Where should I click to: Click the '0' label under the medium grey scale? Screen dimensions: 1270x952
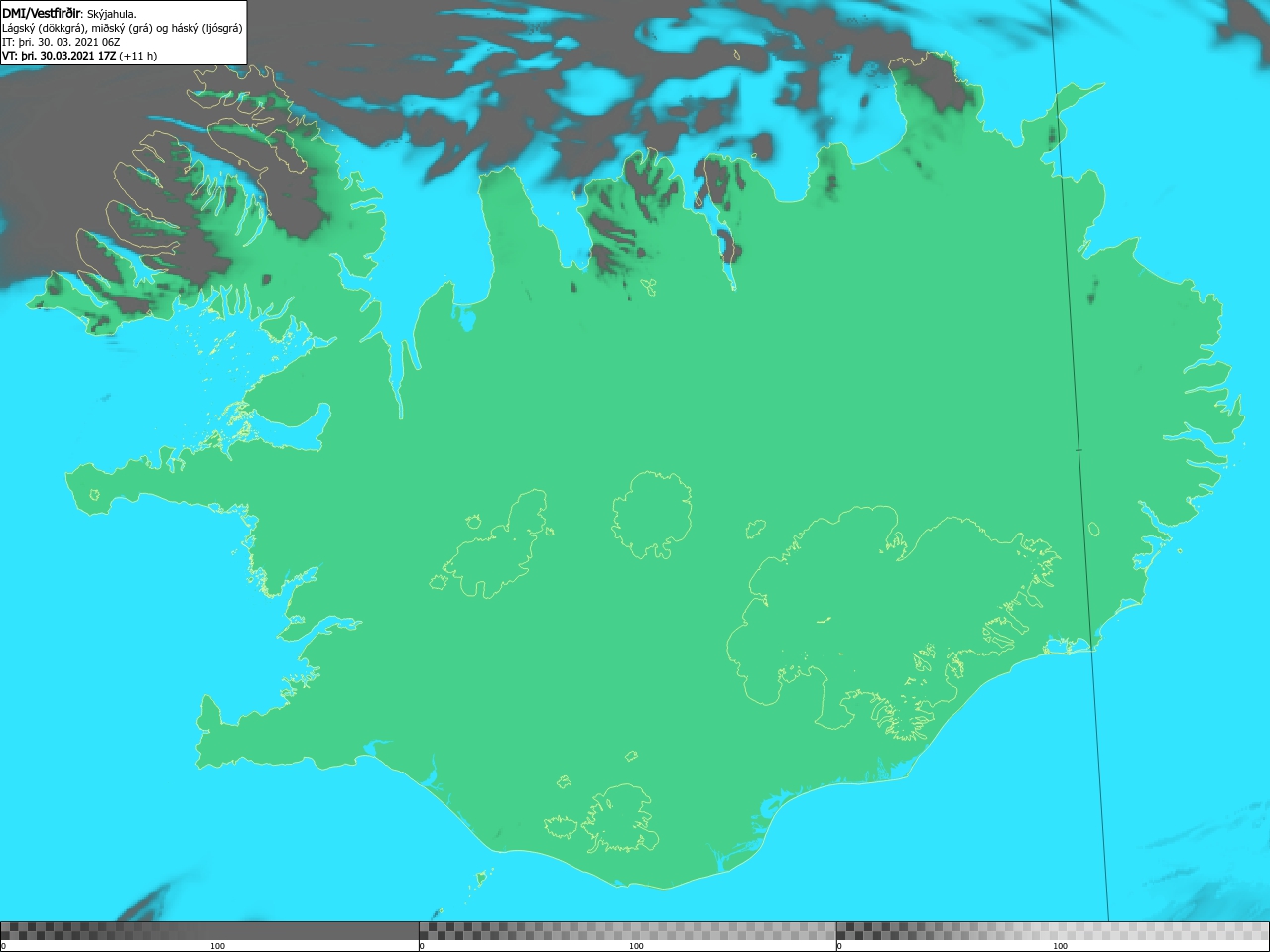[x=423, y=946]
